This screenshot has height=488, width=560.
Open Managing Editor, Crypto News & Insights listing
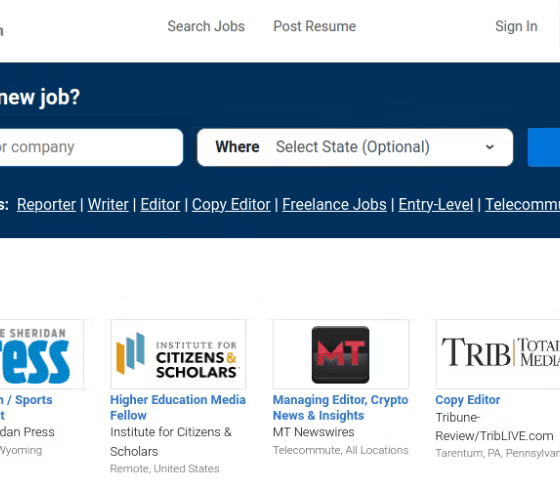340,408
